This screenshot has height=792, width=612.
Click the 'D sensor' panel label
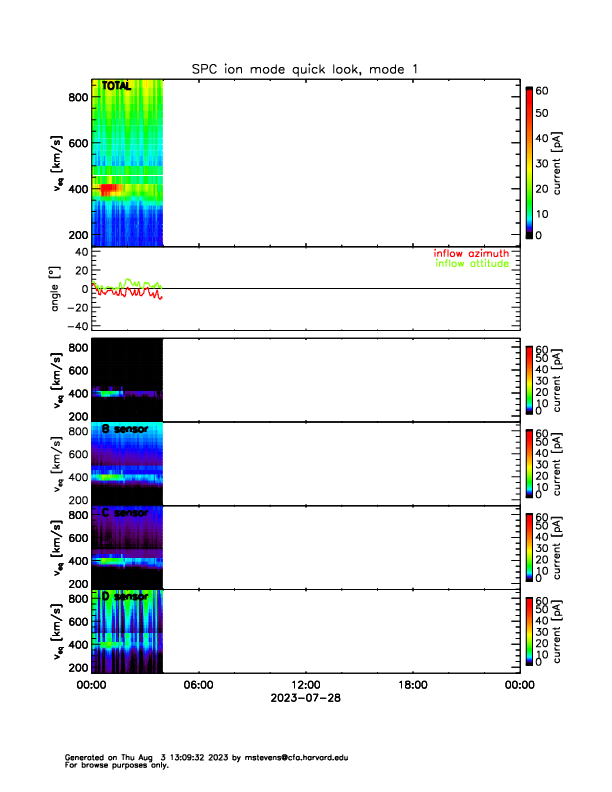[x=125, y=597]
